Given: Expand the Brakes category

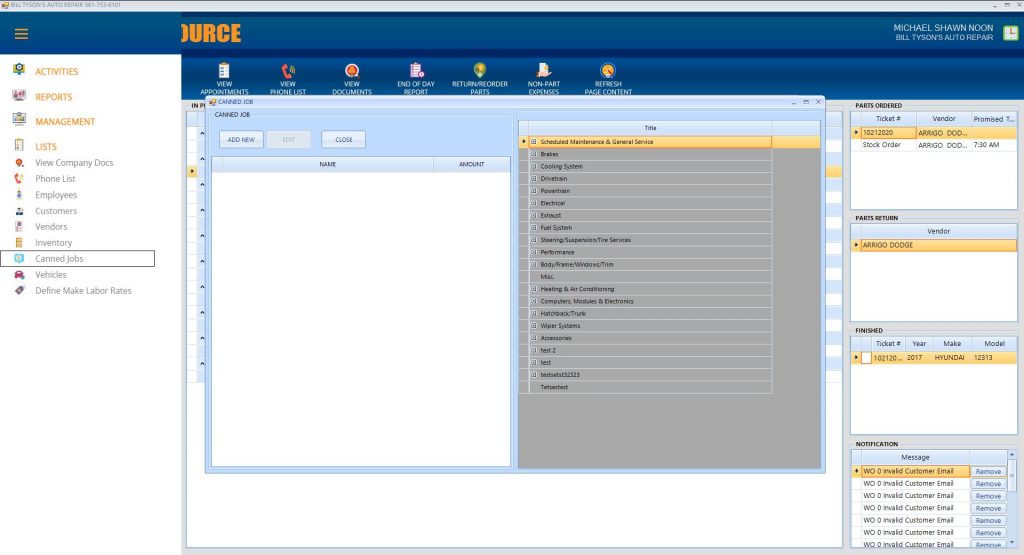Looking at the screenshot, I should pos(534,154).
